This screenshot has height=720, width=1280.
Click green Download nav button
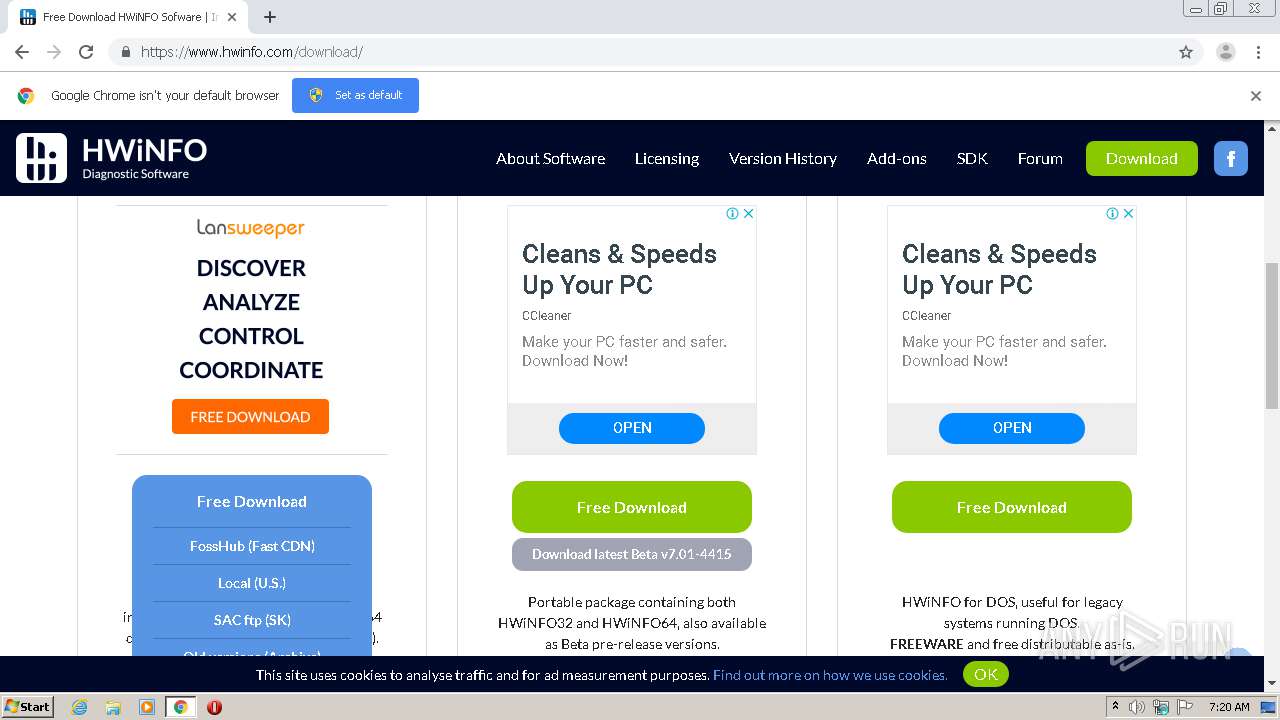click(1141, 158)
